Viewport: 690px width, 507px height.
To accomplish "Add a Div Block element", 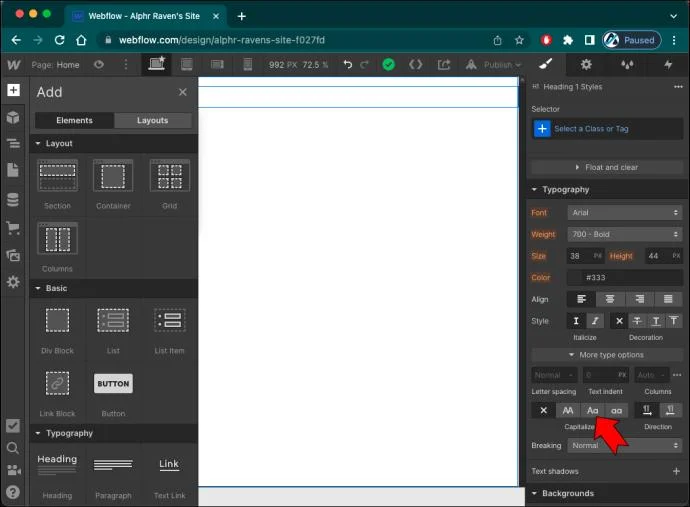I will (57, 330).
